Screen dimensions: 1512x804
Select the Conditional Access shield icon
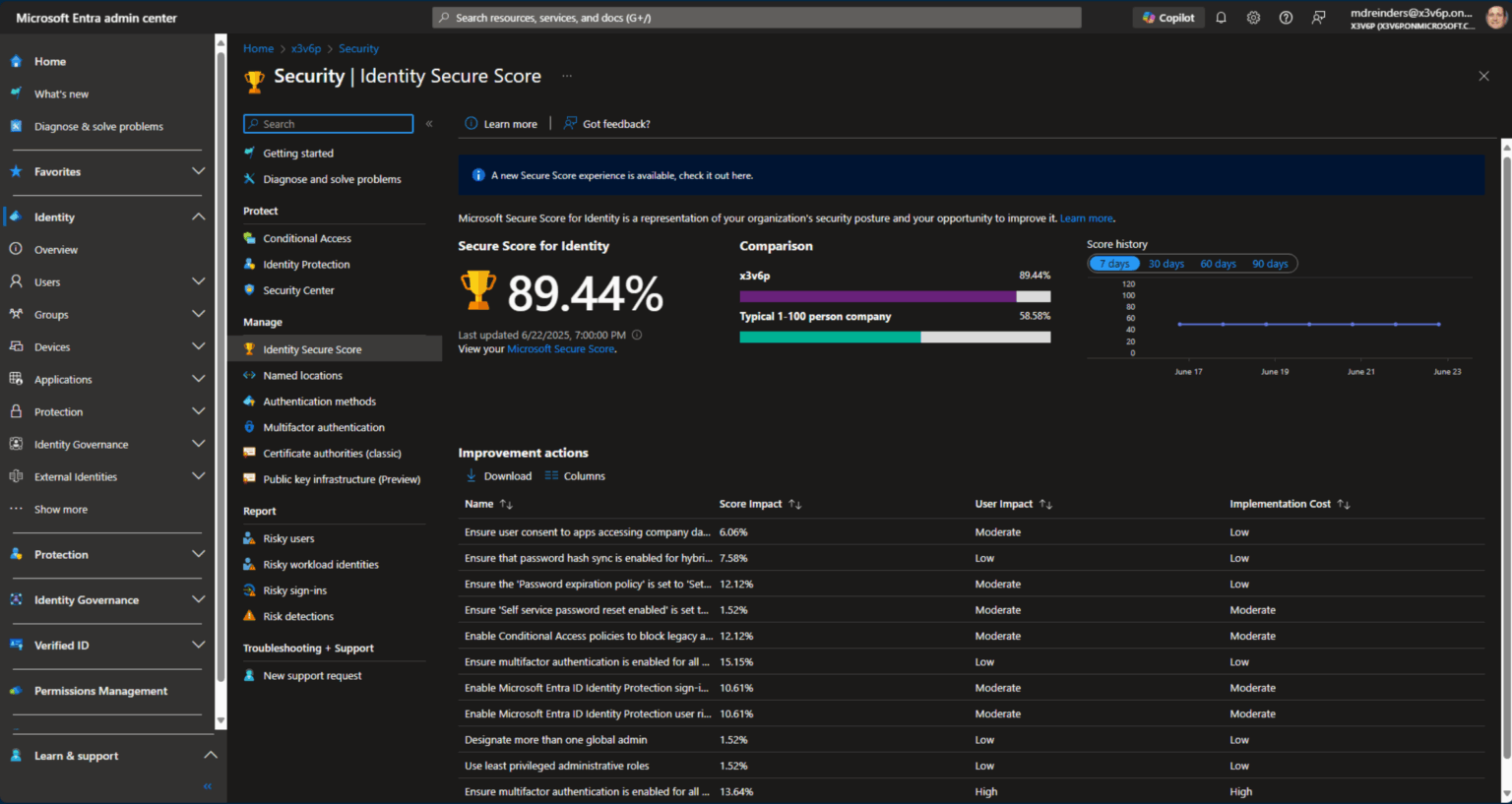(x=251, y=237)
